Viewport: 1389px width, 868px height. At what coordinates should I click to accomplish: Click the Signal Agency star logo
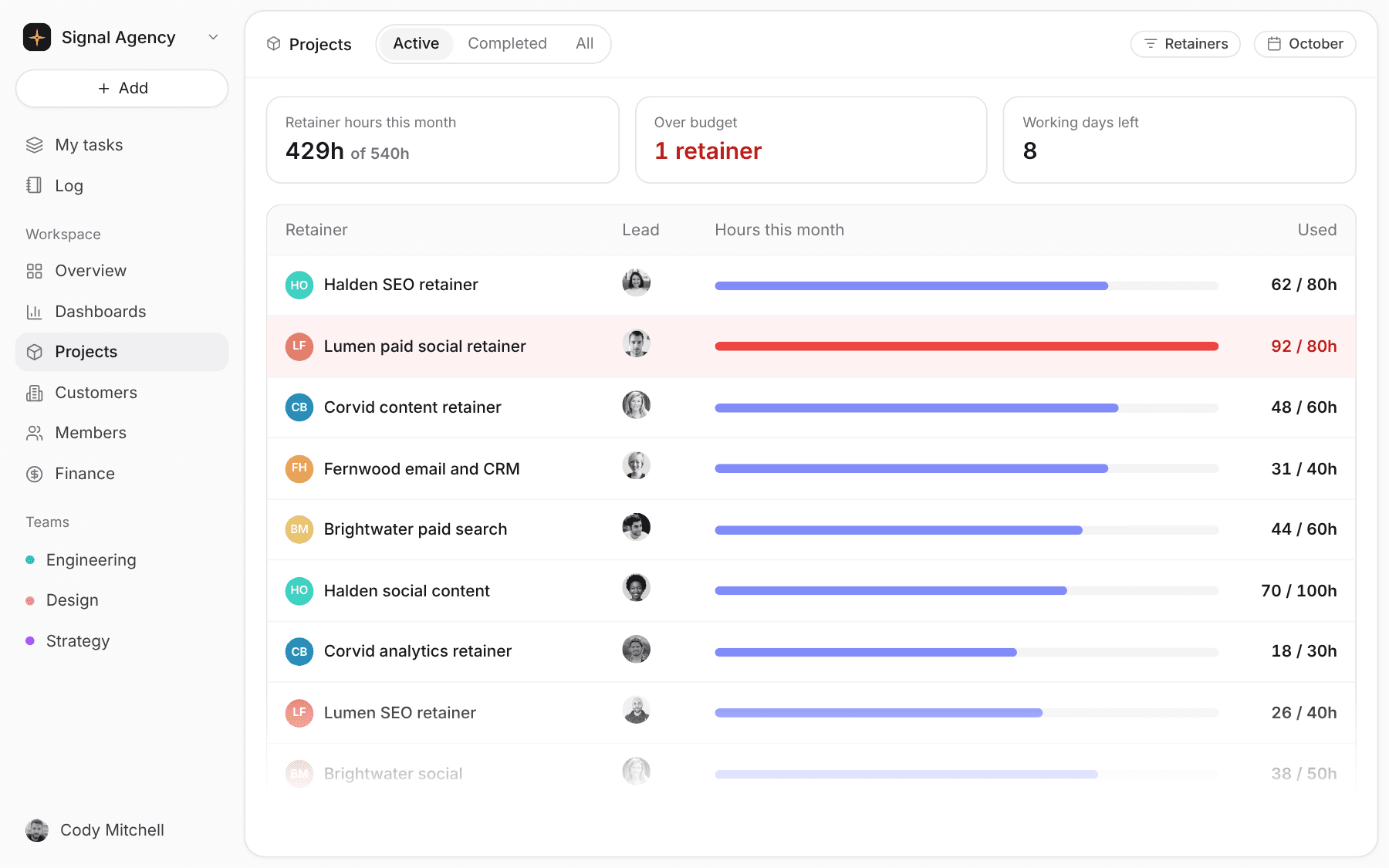(x=37, y=37)
